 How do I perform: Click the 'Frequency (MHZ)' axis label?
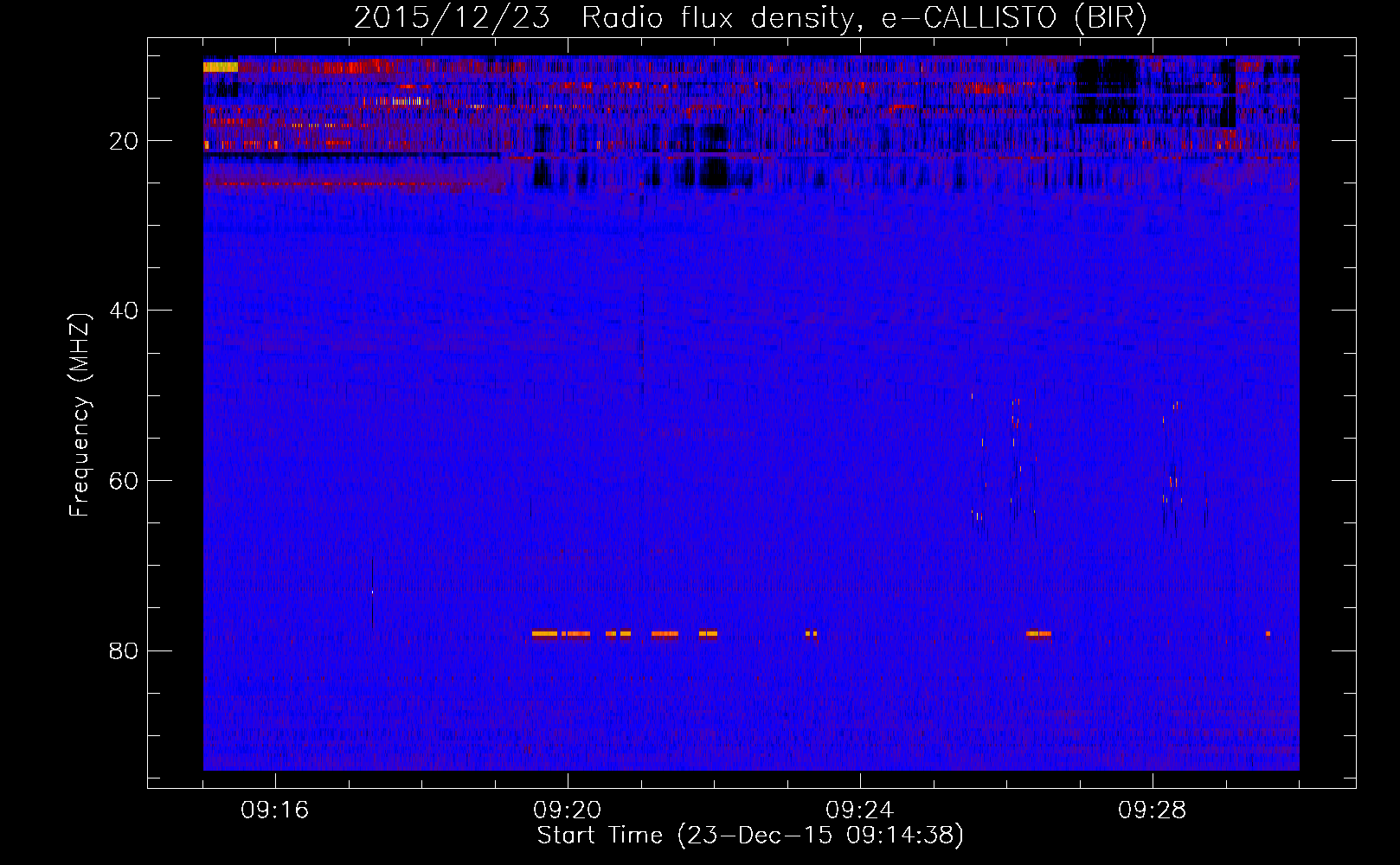(79, 414)
